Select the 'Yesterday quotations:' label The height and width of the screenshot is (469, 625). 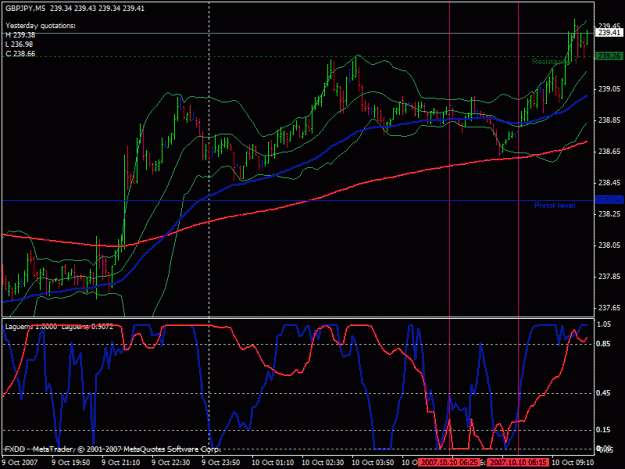click(x=40, y=26)
